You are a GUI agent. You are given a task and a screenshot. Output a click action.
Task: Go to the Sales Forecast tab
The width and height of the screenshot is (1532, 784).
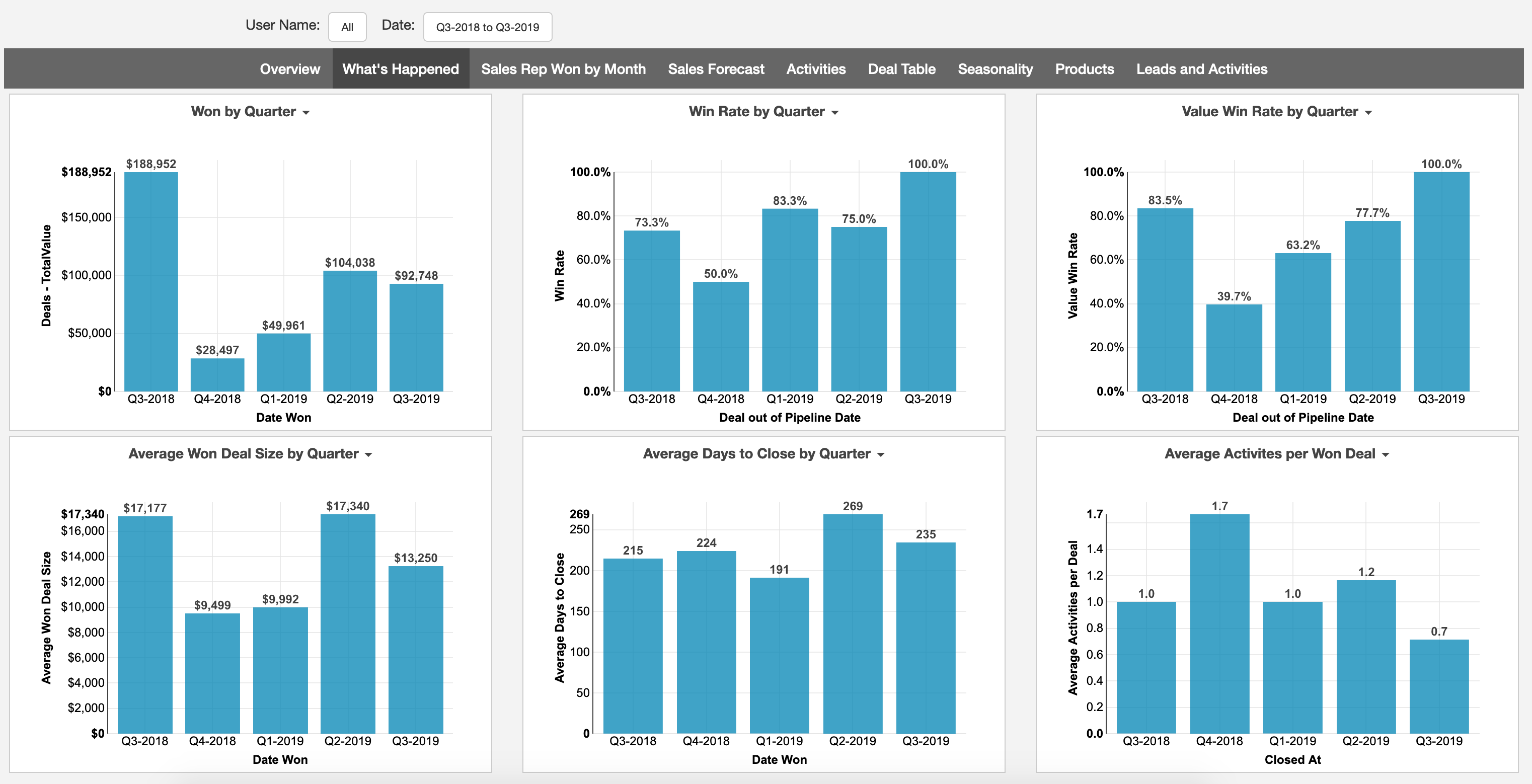click(717, 68)
